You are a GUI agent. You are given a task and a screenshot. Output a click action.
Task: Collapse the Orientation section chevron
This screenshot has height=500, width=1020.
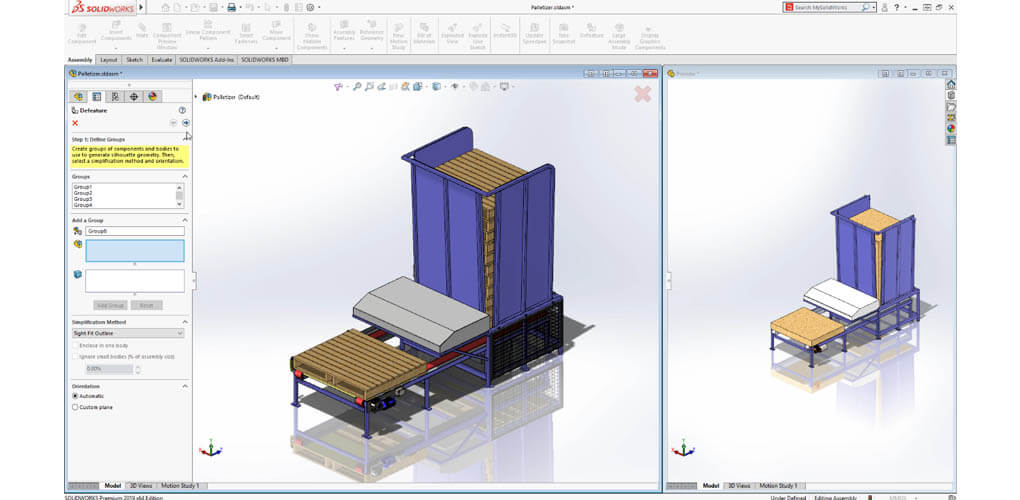click(184, 385)
